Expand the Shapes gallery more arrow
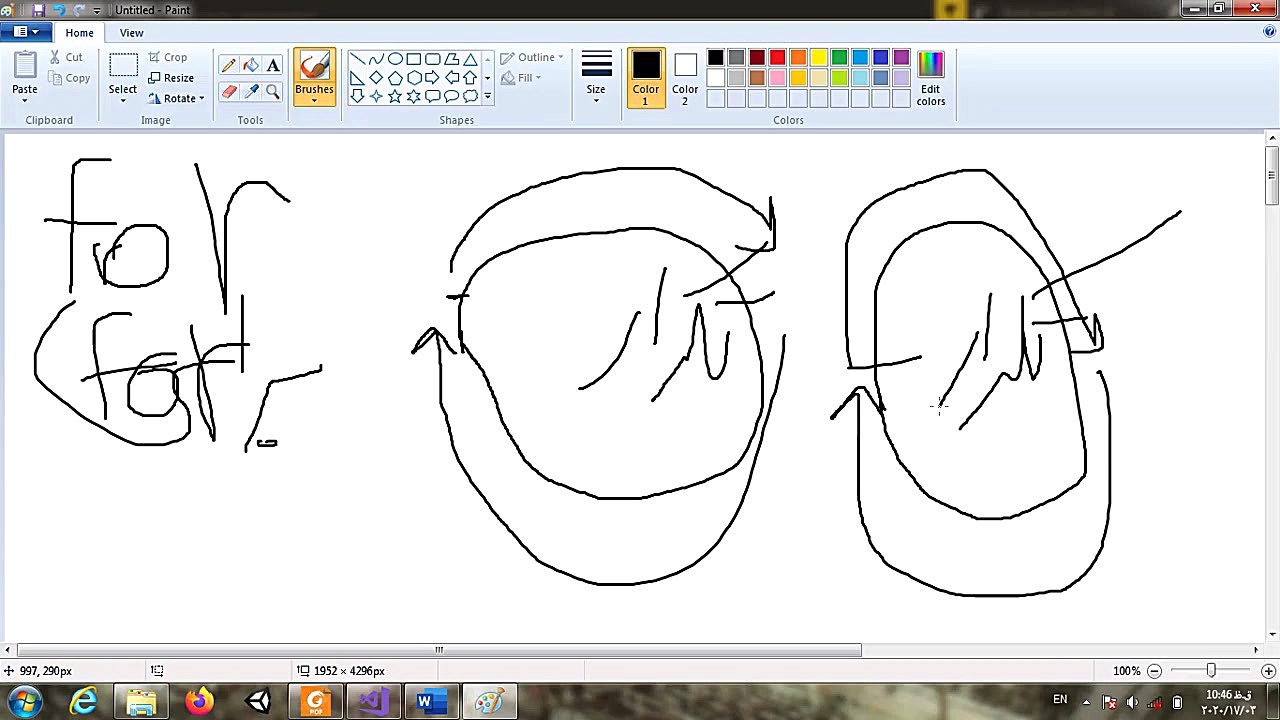Viewport: 1280px width, 720px height. tap(487, 97)
